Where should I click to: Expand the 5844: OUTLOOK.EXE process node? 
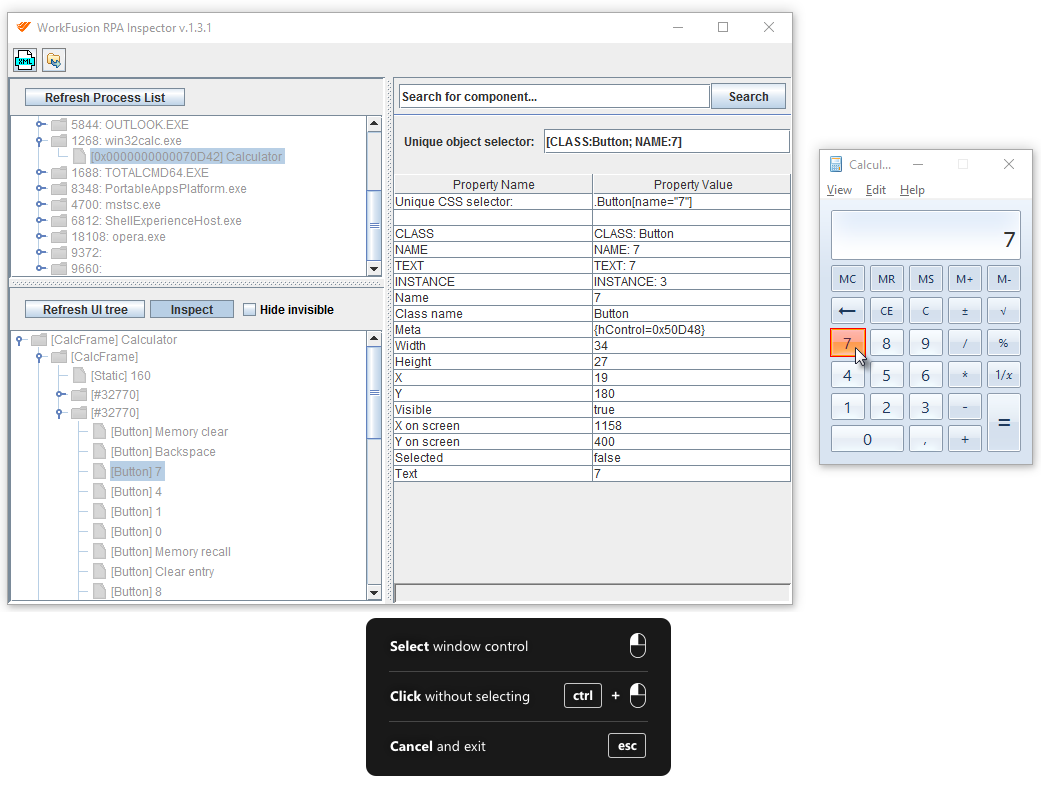coord(40,124)
